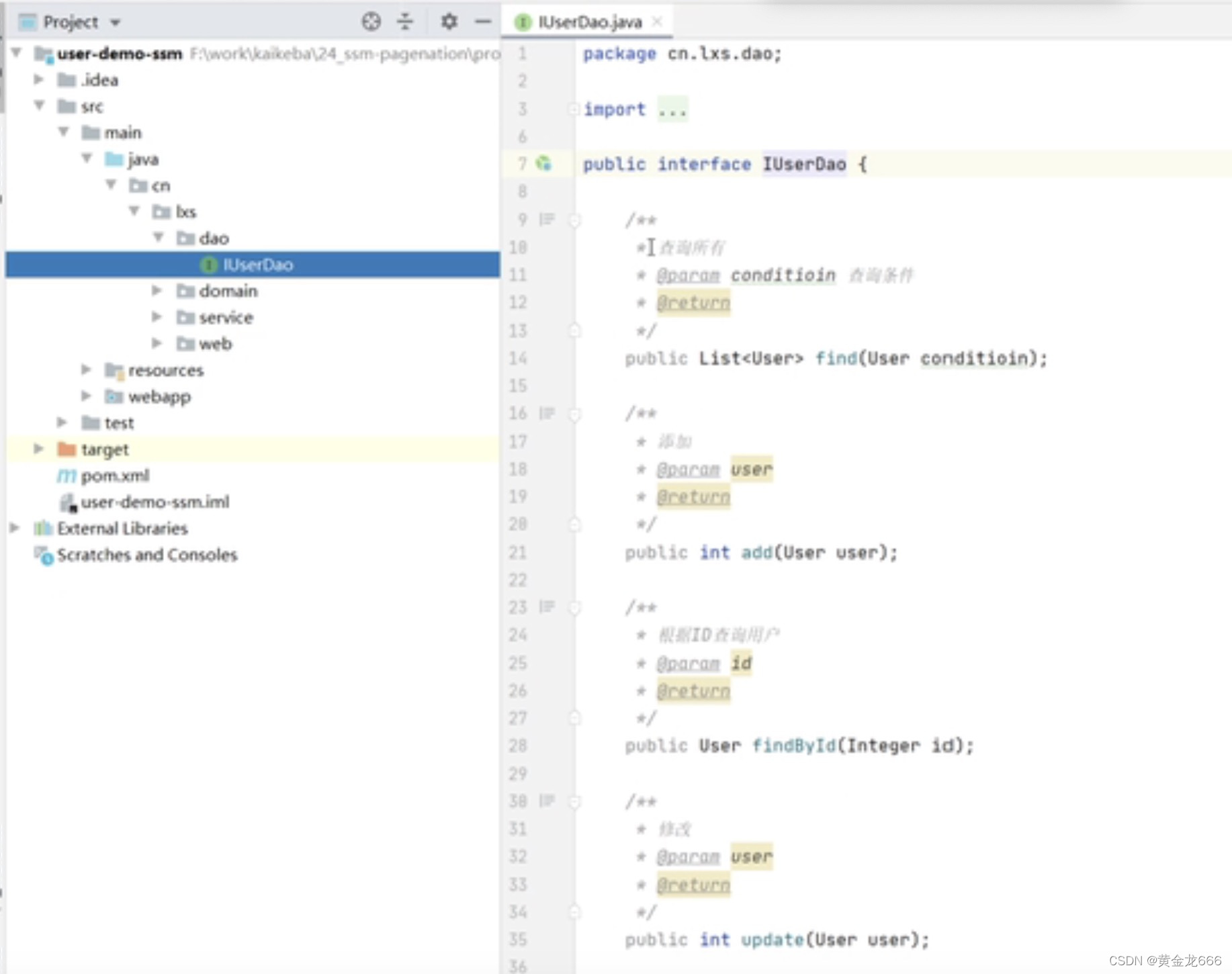1232x974 pixels.
Task: Expand the .idea folder
Action: click(39, 79)
